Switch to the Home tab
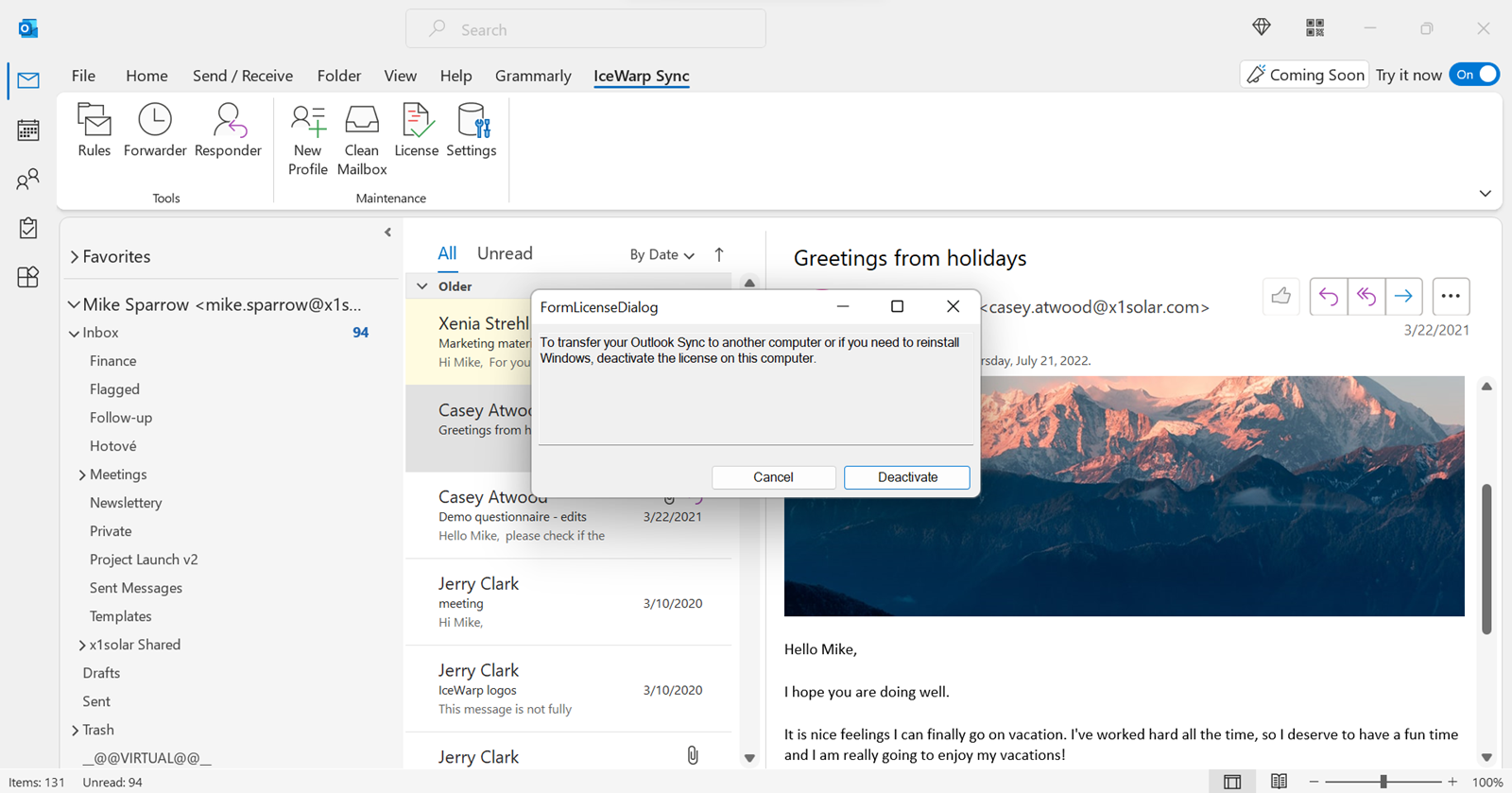The height and width of the screenshot is (793, 1512). (x=146, y=76)
